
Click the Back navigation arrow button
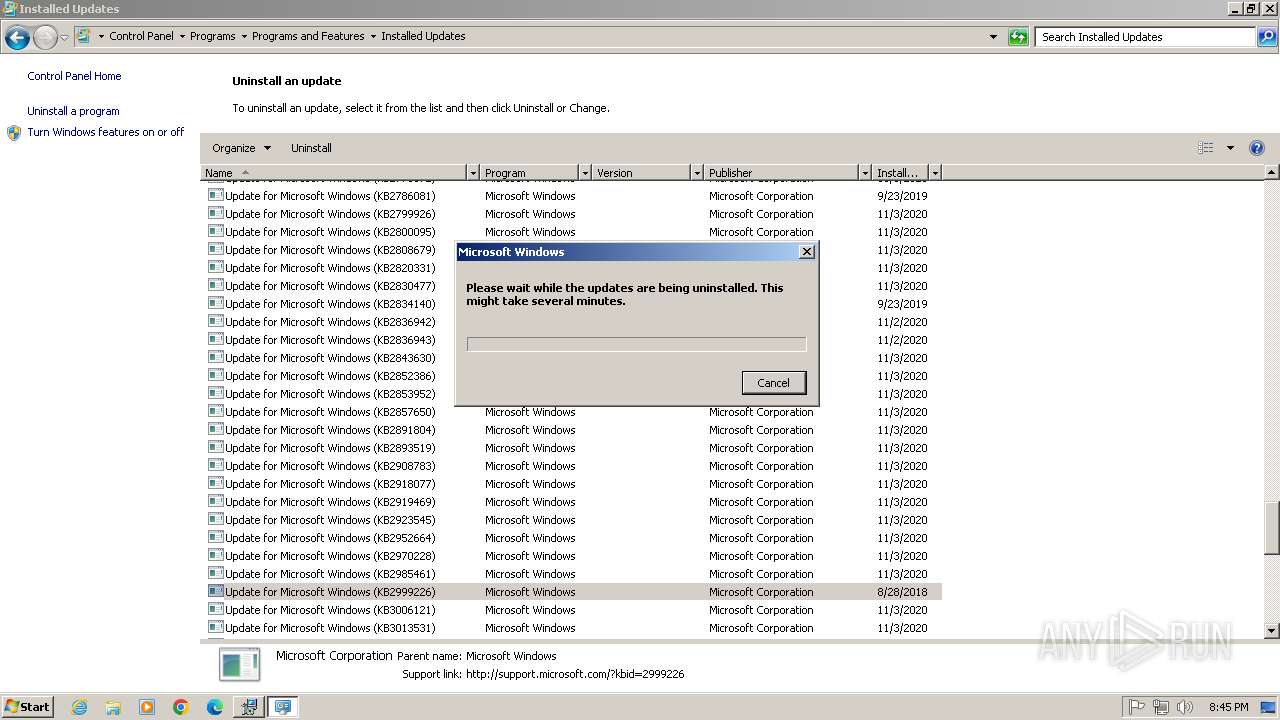coord(17,38)
